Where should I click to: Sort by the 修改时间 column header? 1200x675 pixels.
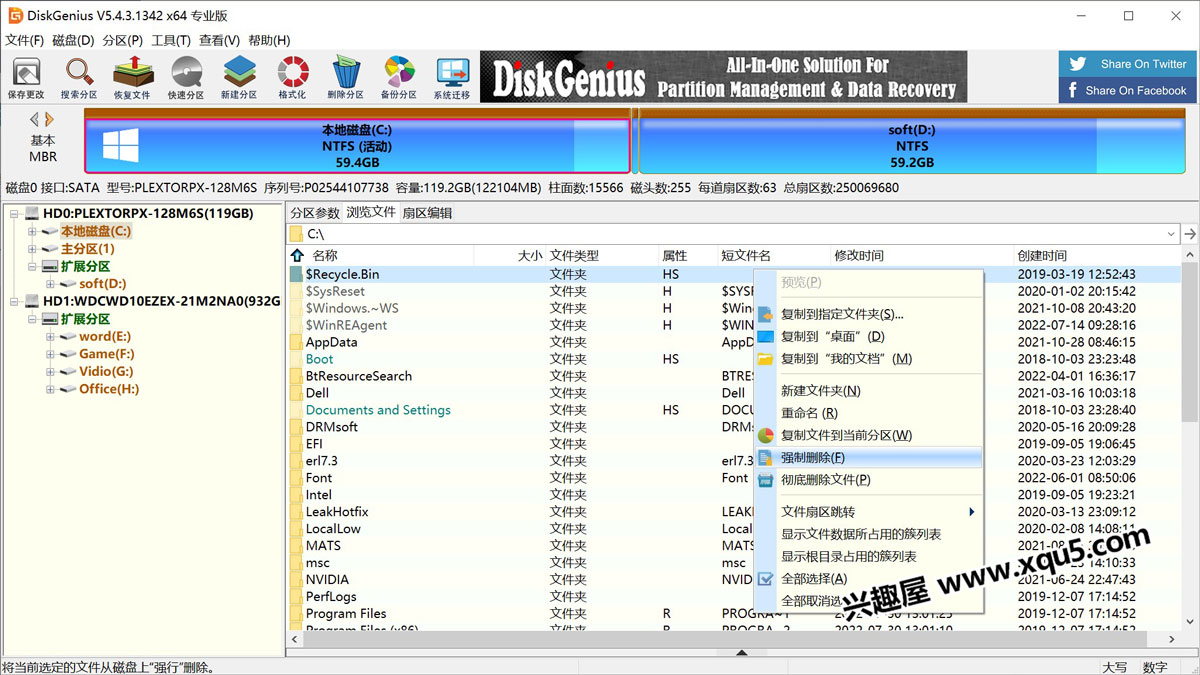click(x=859, y=256)
